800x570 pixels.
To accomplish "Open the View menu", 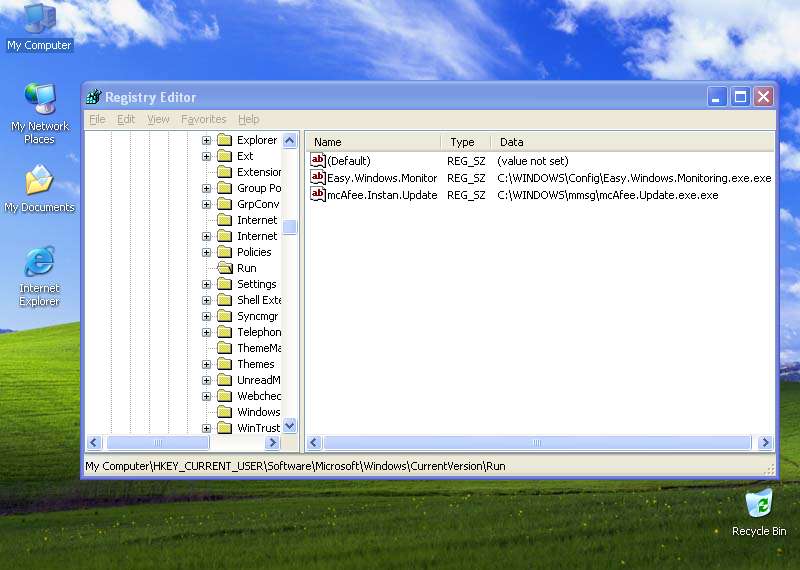I will (x=158, y=119).
